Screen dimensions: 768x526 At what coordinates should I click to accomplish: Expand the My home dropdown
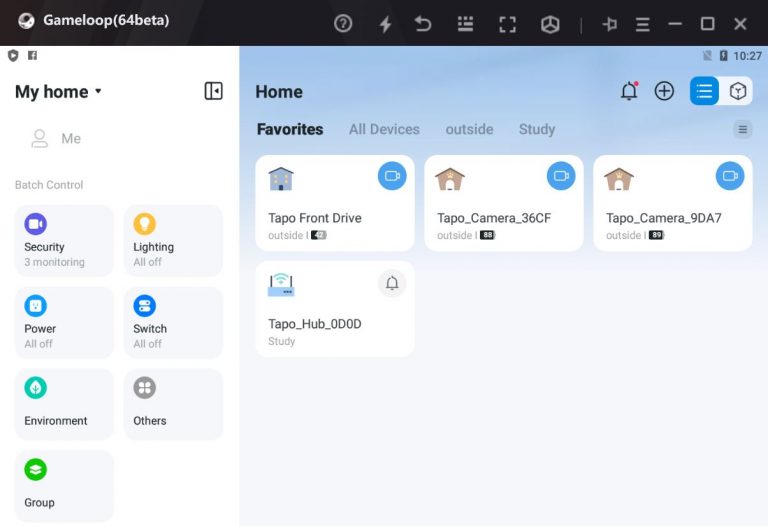coord(59,92)
